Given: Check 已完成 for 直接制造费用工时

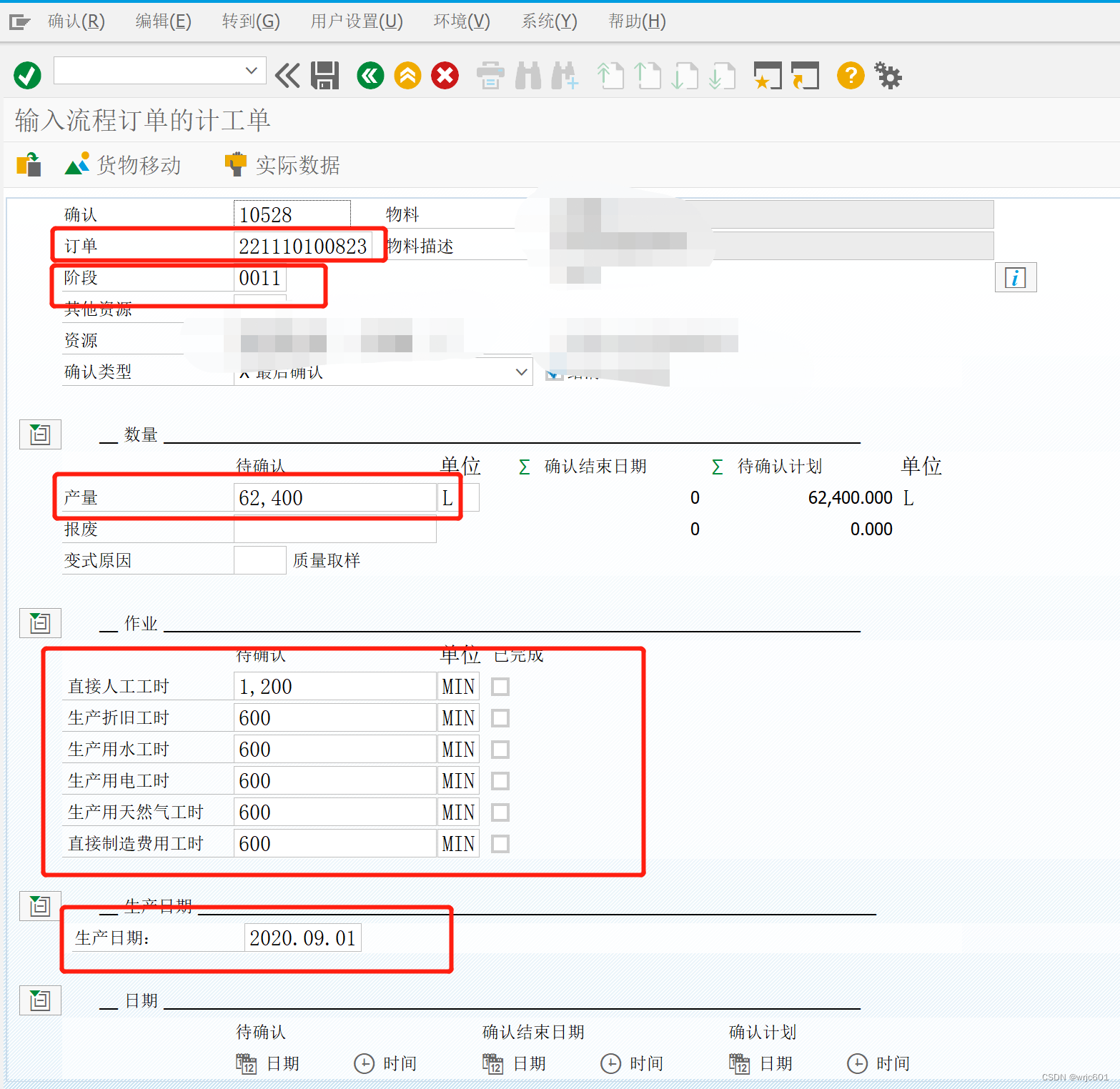Looking at the screenshot, I should tap(500, 843).
